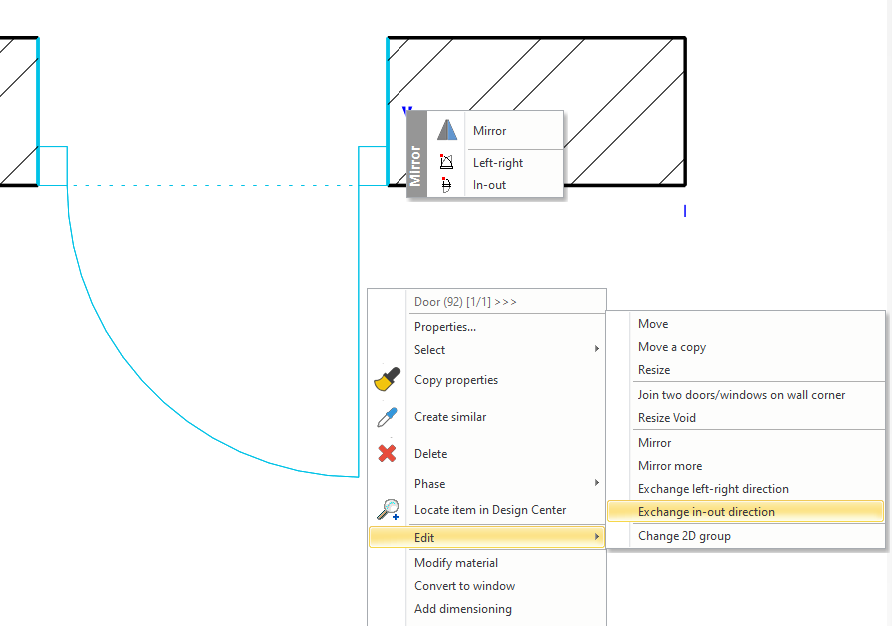The height and width of the screenshot is (626, 892).
Task: Click the vertical Mirror popup title strip
Action: (416, 154)
